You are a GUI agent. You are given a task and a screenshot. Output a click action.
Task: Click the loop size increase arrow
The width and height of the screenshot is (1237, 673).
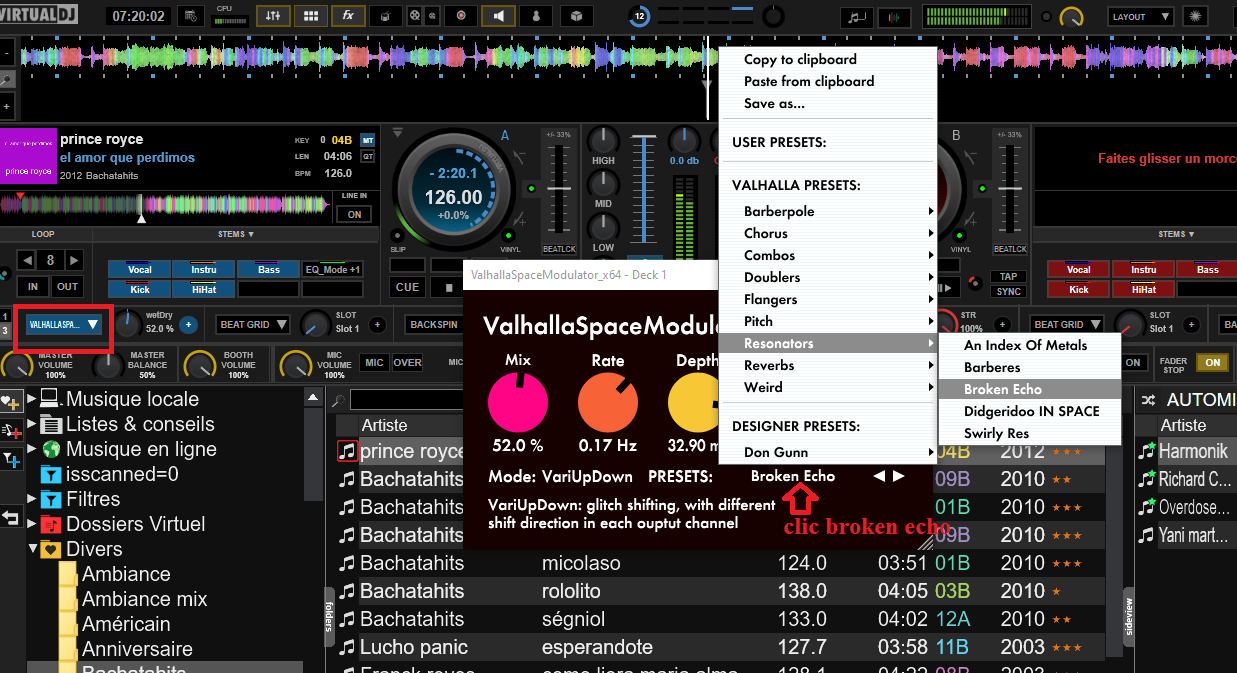pos(72,261)
